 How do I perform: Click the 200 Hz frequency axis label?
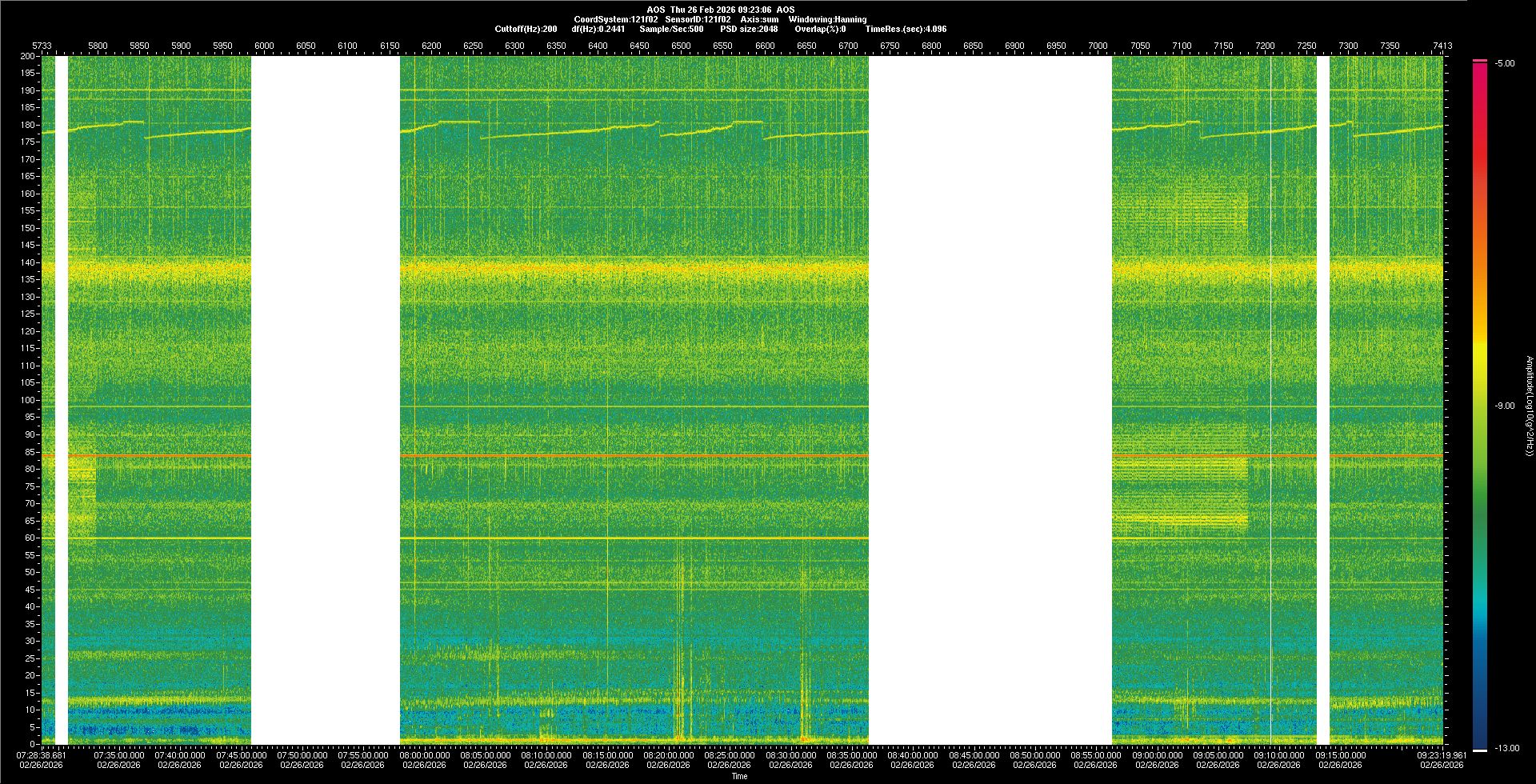point(28,57)
